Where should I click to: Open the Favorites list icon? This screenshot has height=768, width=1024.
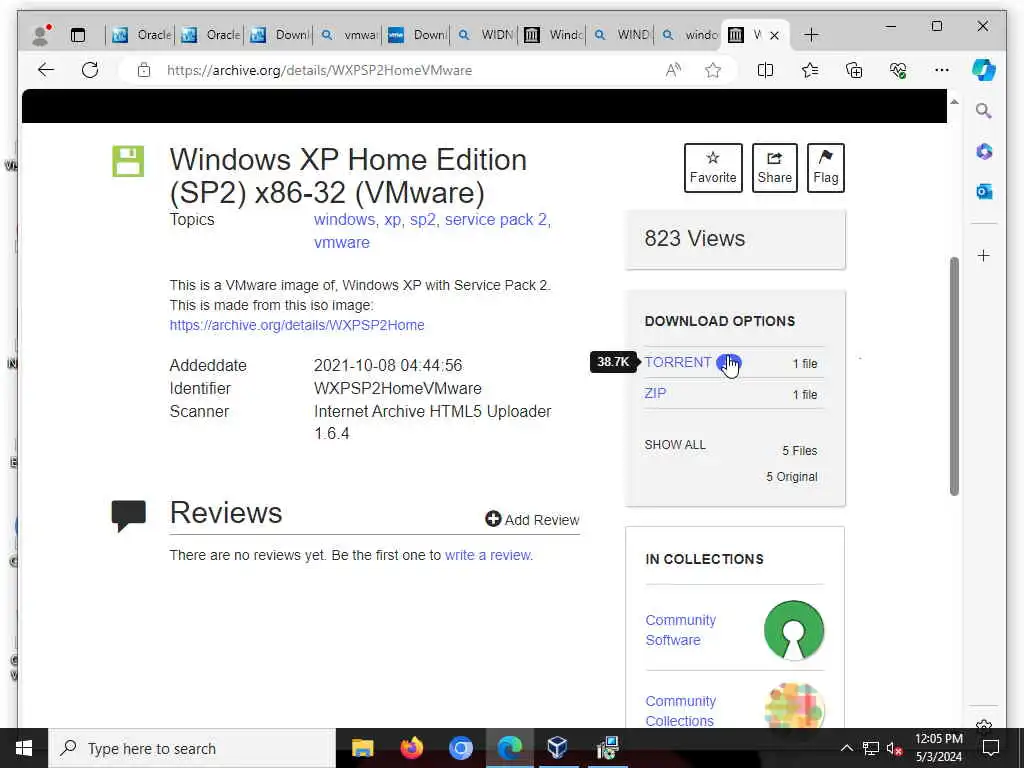[810, 70]
